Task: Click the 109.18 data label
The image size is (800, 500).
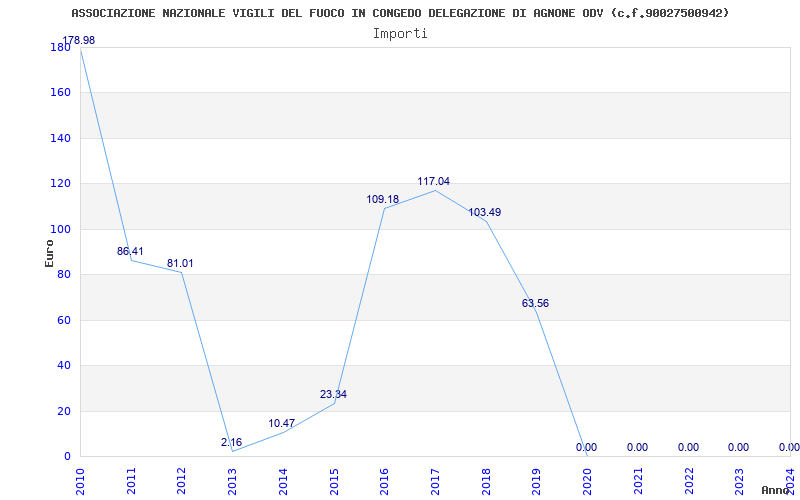Action: pos(383,199)
